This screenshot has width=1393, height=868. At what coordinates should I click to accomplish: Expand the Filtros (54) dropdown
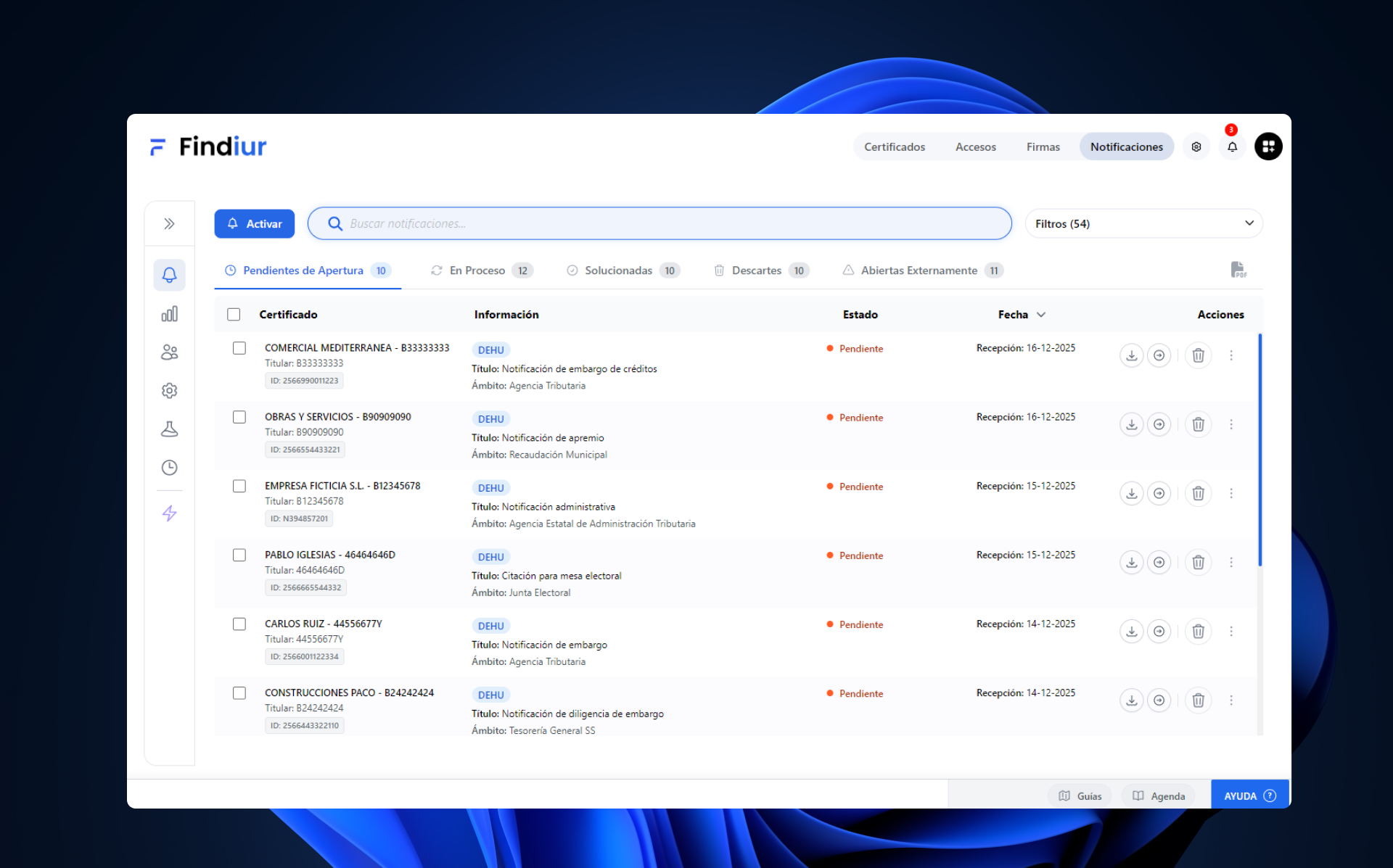pyautogui.click(x=1143, y=223)
